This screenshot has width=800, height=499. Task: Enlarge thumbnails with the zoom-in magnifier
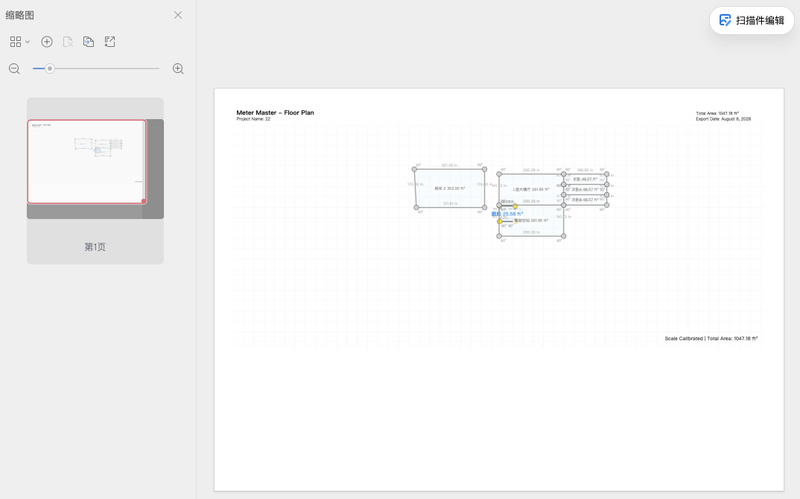click(x=178, y=68)
